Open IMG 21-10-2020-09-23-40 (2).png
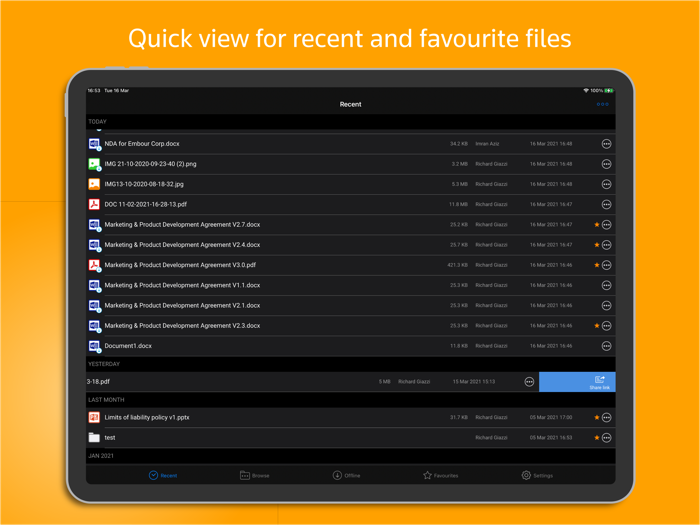700x525 pixels. coord(150,164)
